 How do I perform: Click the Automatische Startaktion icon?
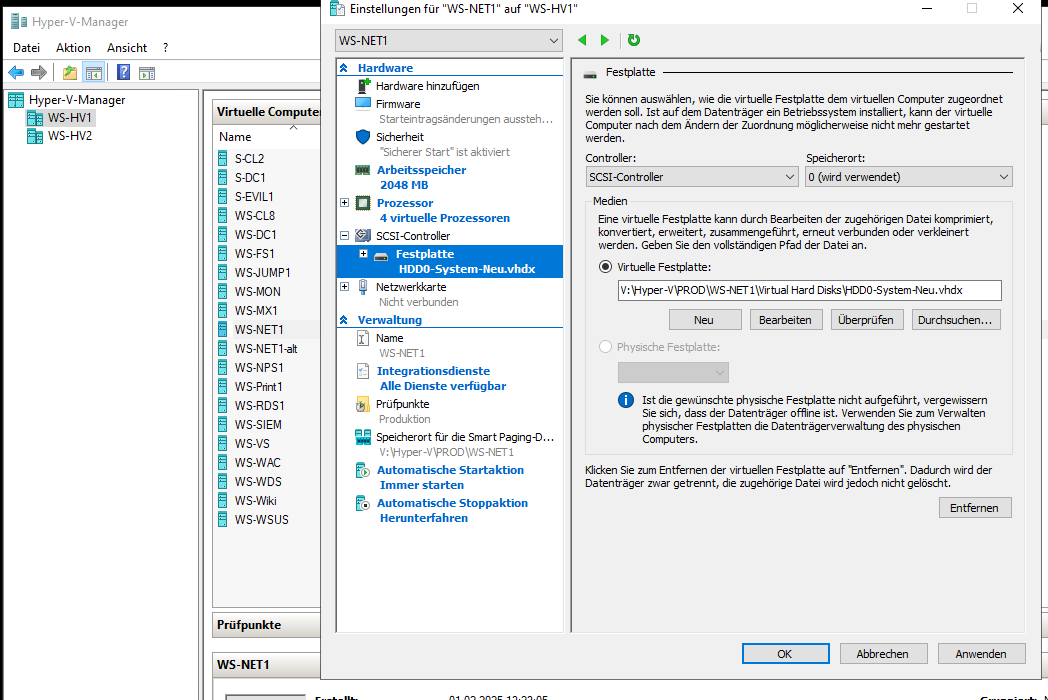click(x=363, y=470)
